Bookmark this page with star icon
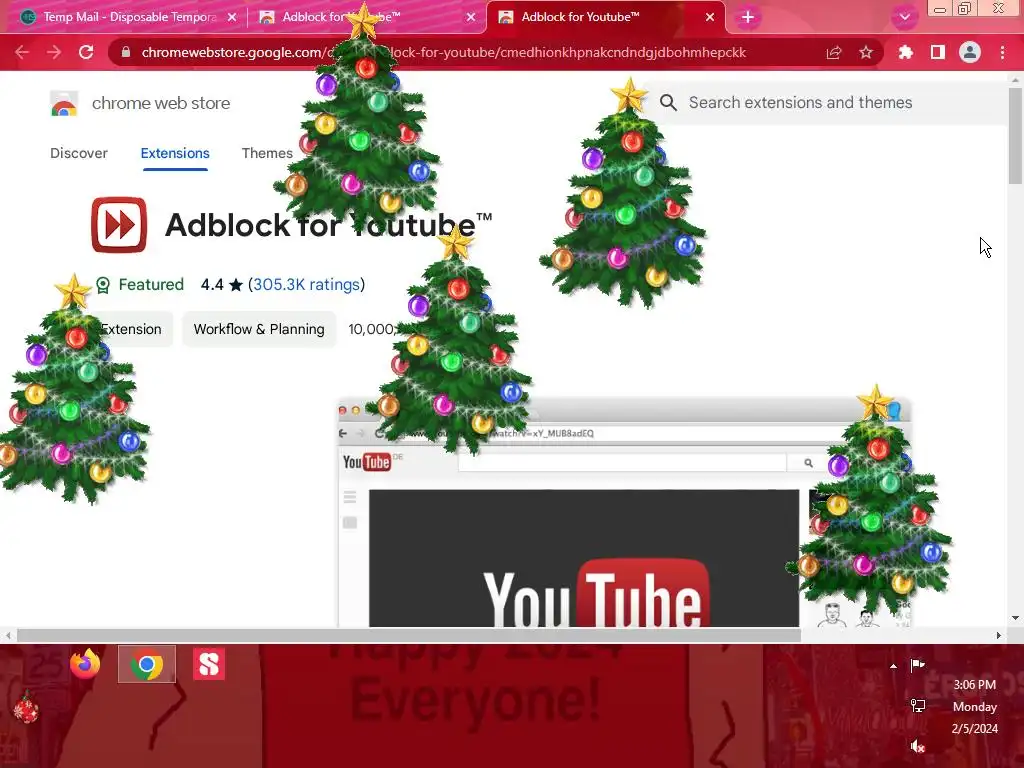 866,52
